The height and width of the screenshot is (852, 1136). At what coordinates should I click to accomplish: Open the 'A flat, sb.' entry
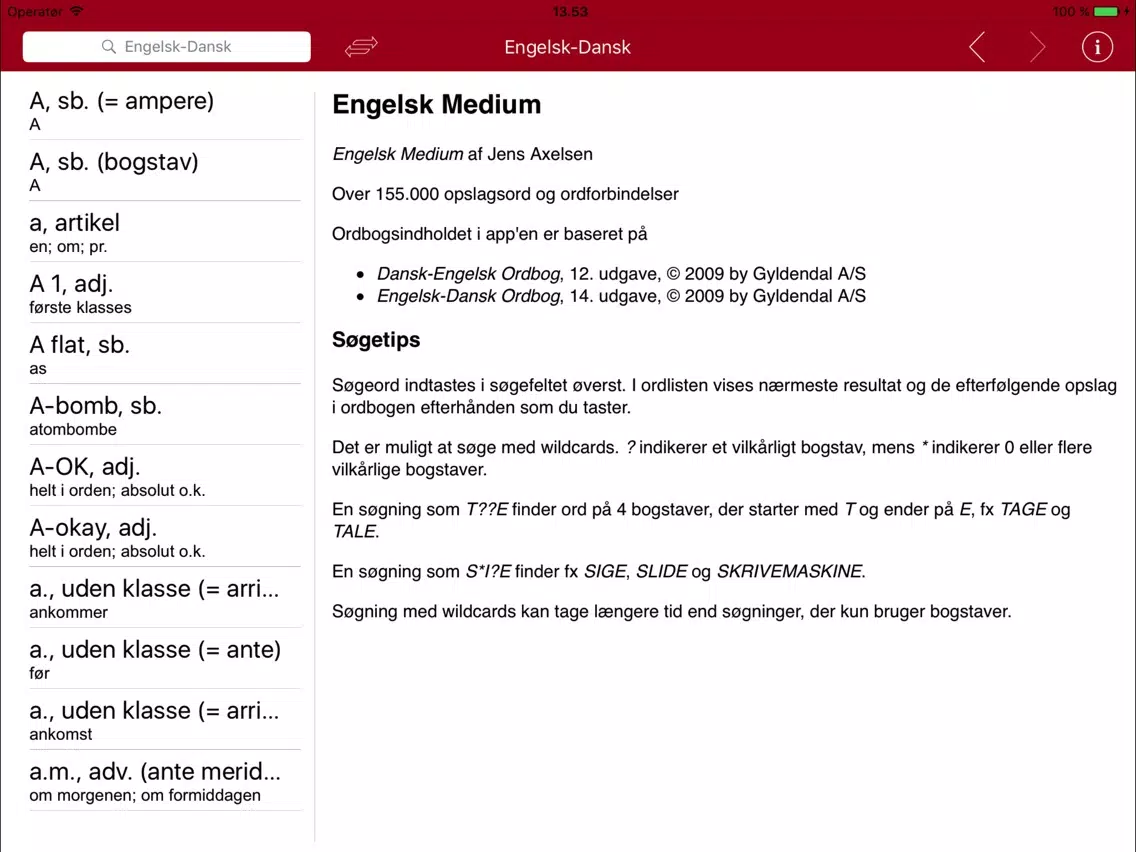(164, 353)
